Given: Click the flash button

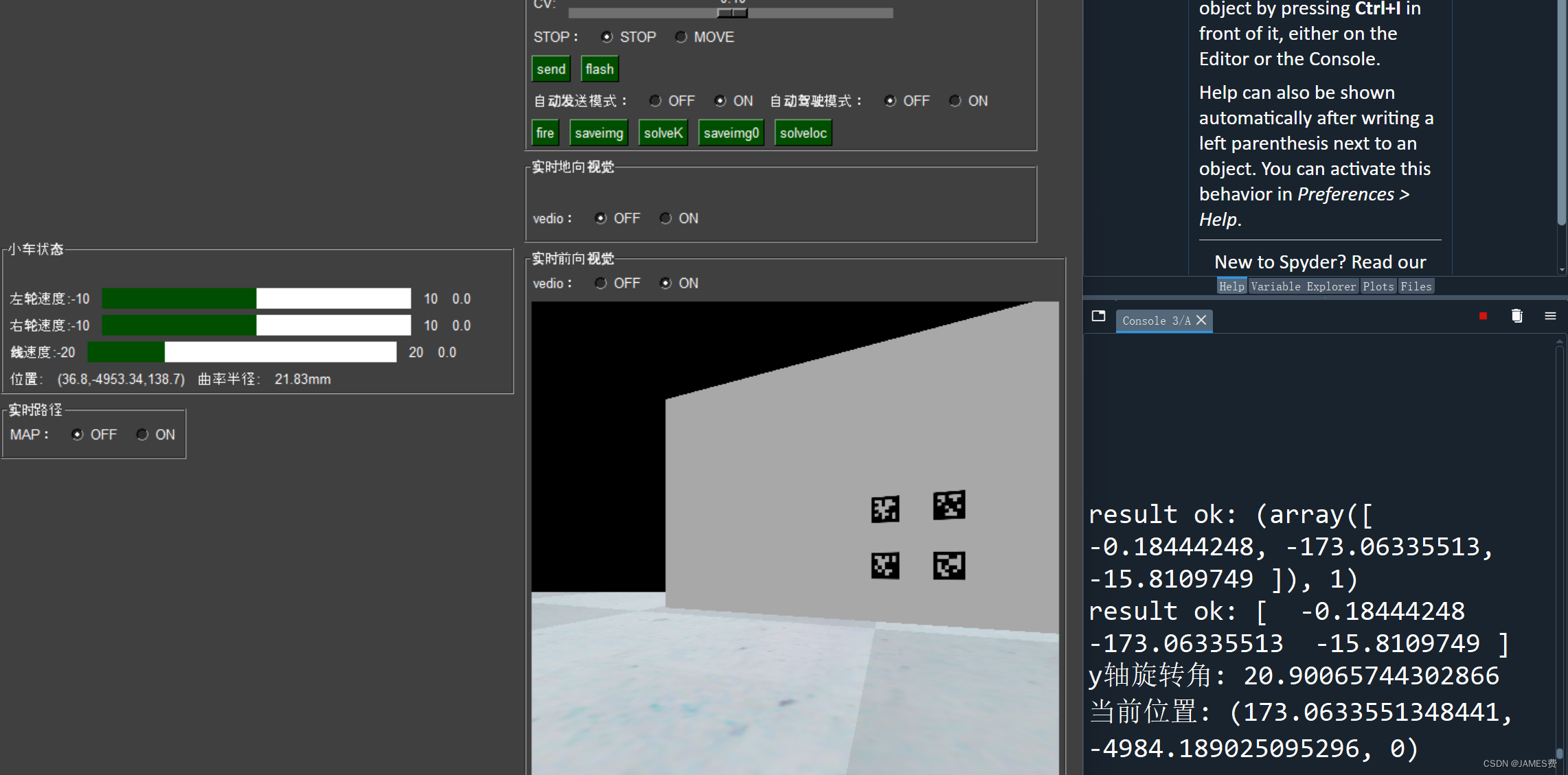Looking at the screenshot, I should (x=599, y=69).
